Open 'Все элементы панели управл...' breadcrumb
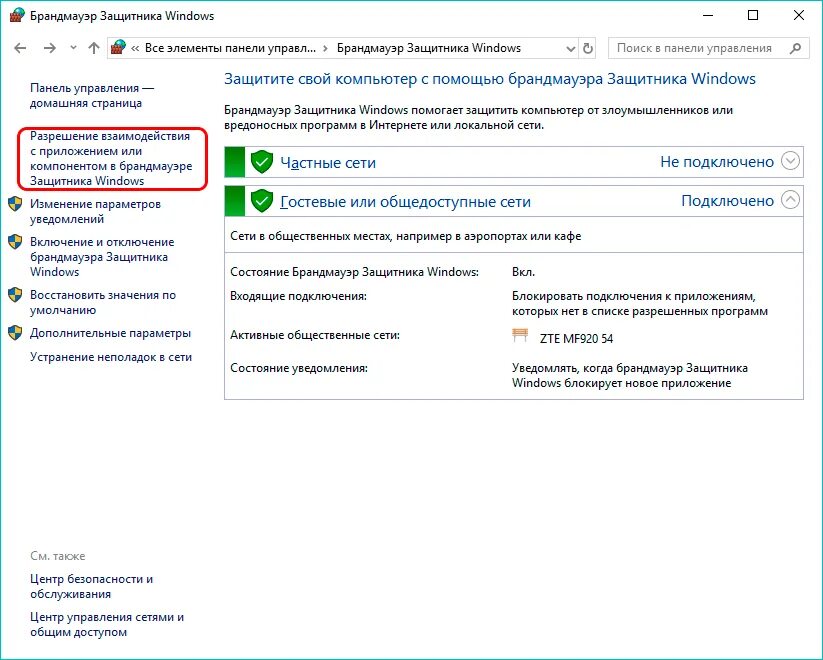Screen dimensions: 823x660 tap(230, 48)
